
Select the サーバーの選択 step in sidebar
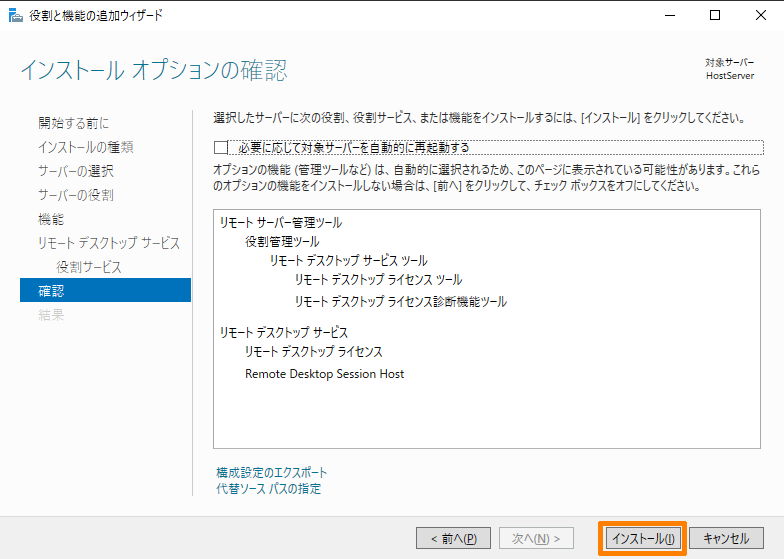pyautogui.click(x=76, y=171)
